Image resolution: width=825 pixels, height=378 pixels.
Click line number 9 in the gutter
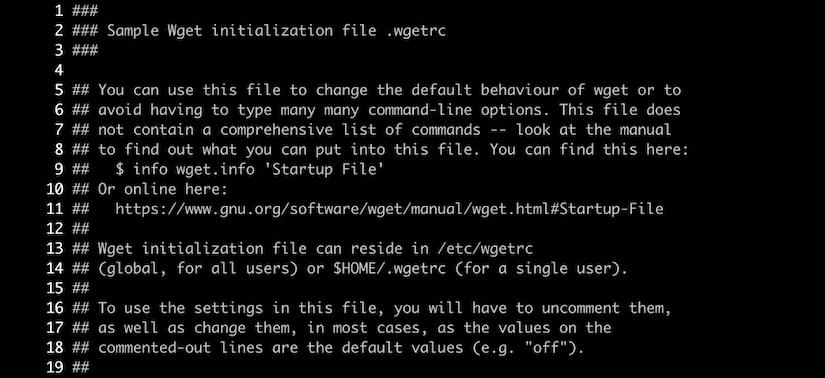tap(58, 170)
